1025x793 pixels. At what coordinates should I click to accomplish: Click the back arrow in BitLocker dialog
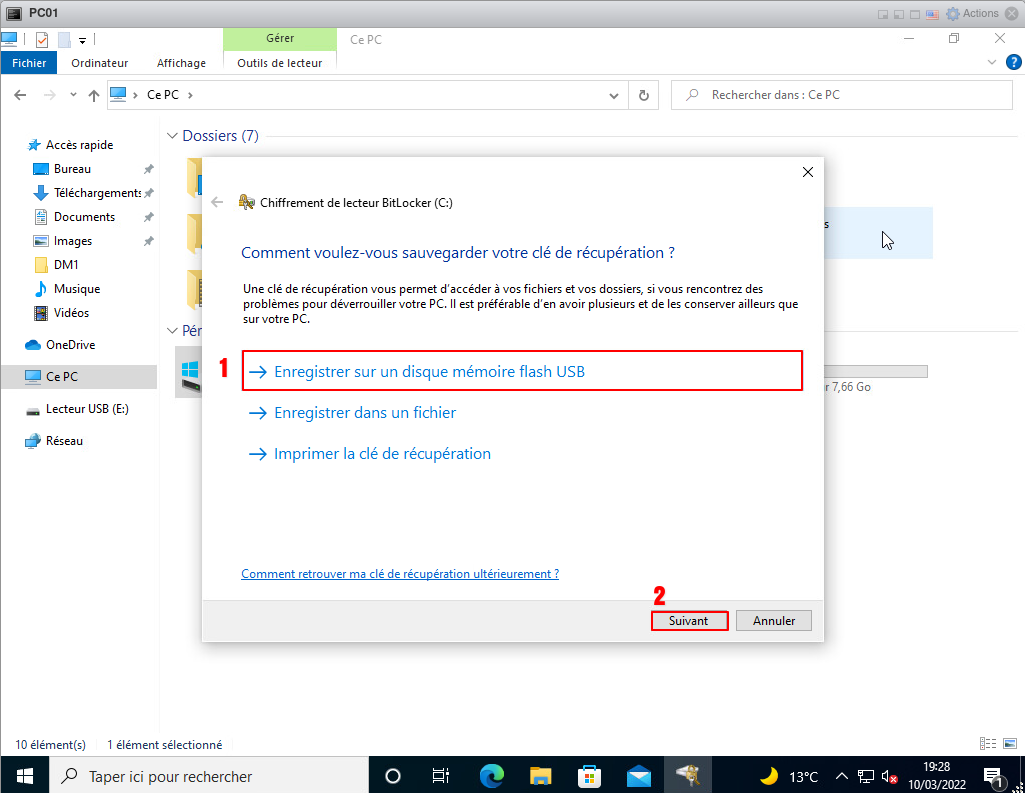click(217, 201)
